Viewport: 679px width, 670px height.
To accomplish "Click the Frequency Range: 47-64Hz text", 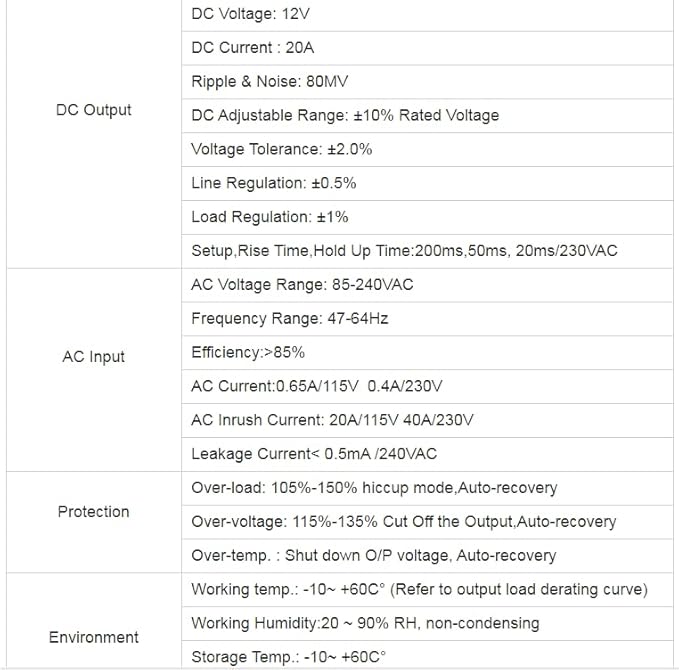I will coord(289,319).
